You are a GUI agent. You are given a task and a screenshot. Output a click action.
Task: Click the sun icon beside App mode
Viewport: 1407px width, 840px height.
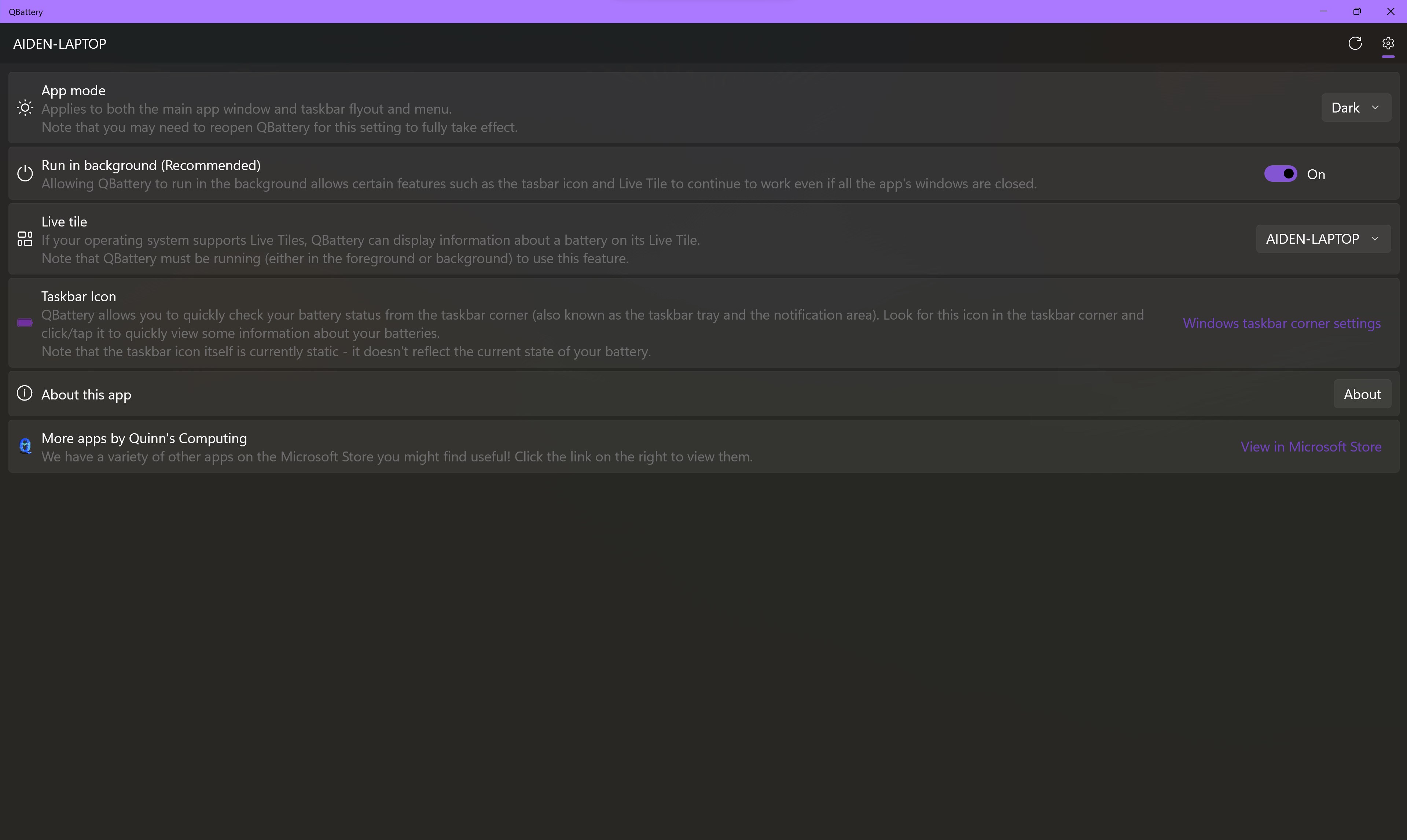click(x=25, y=107)
